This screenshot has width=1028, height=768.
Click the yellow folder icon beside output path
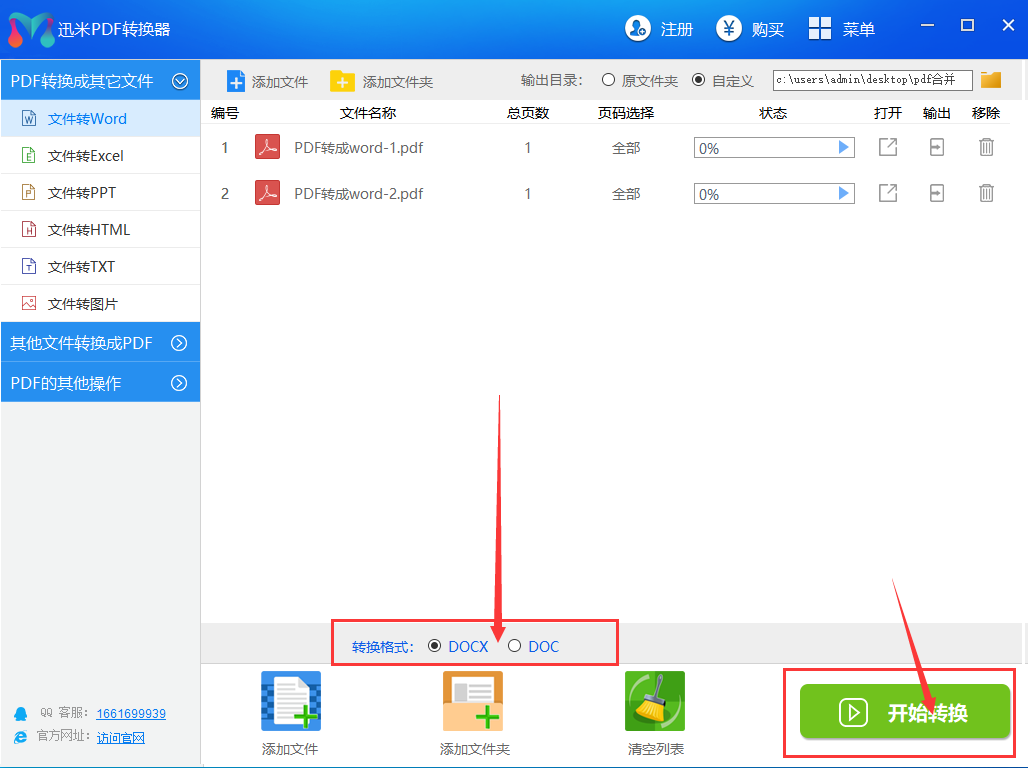(x=990, y=79)
